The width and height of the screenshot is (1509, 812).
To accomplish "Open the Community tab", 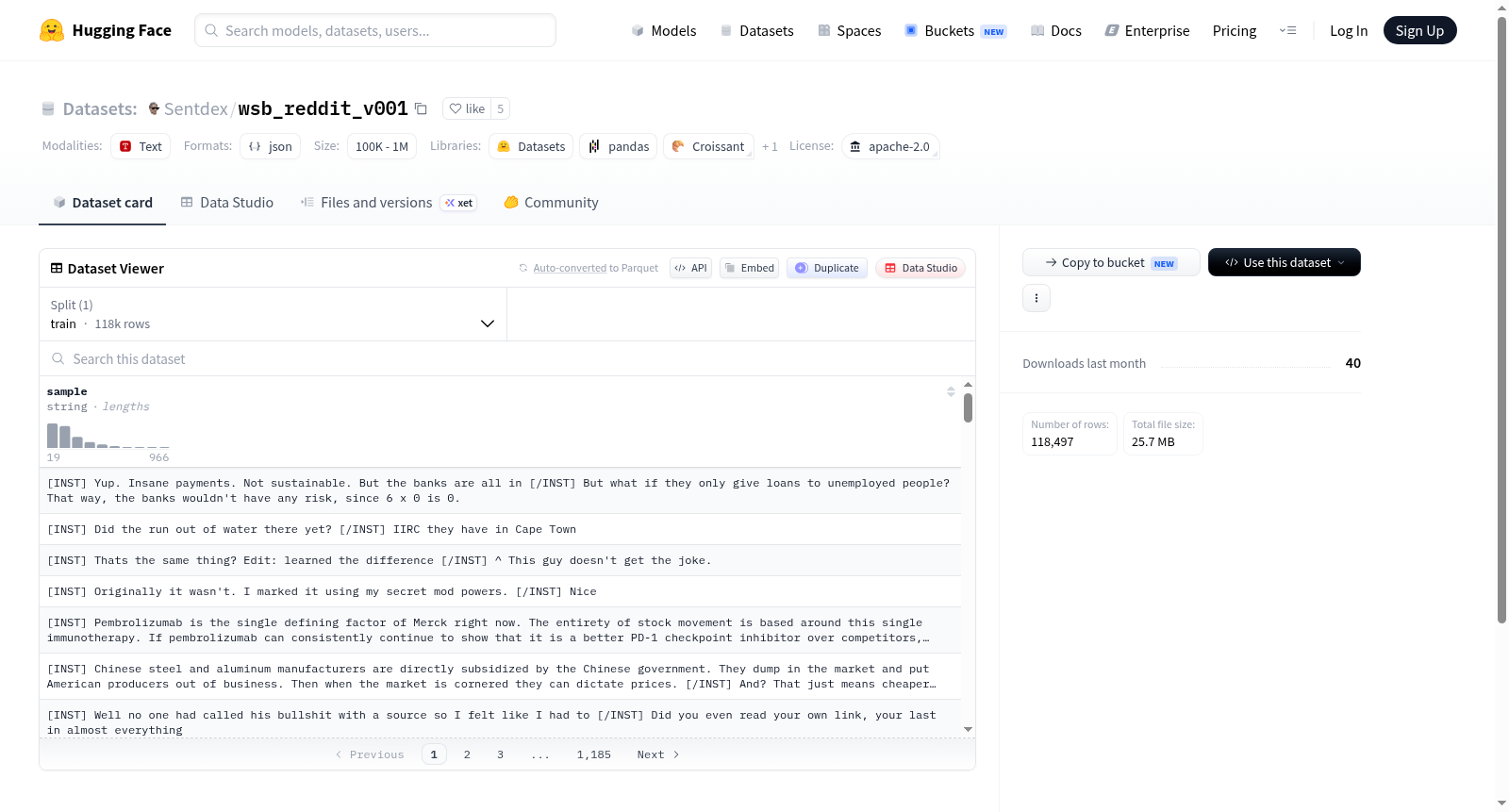I will coord(551,203).
